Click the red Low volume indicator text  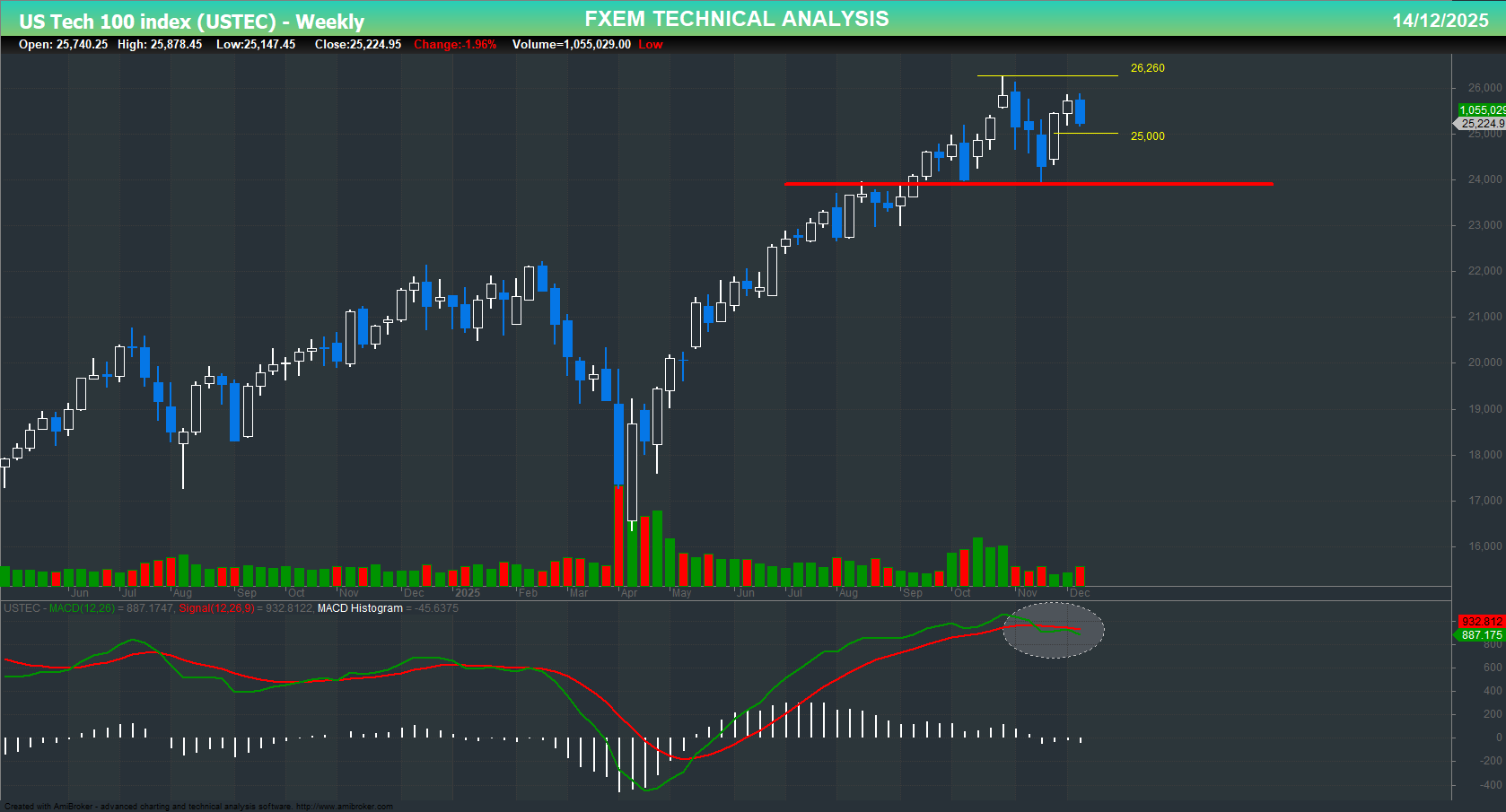pyautogui.click(x=650, y=44)
